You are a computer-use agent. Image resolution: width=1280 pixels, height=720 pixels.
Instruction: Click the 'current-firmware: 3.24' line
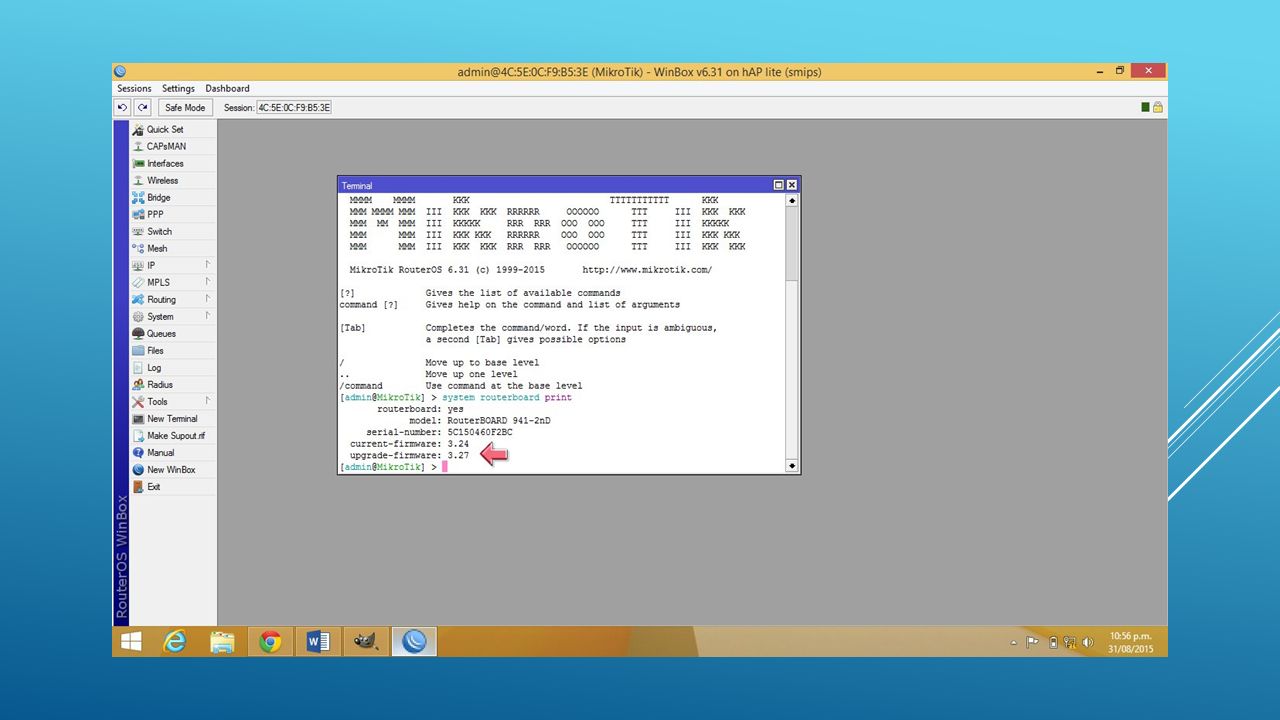pos(409,444)
